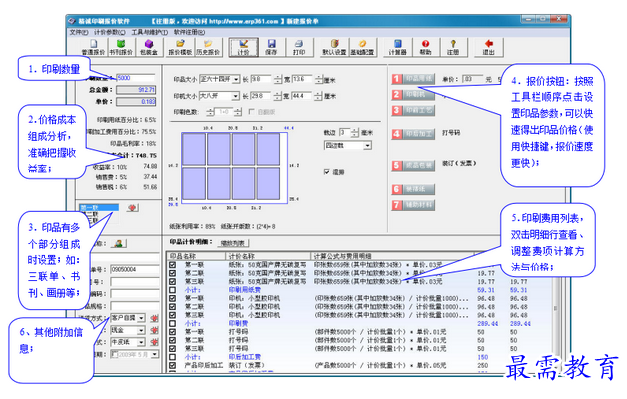Toggle the 自翻版 checkbox

point(252,112)
